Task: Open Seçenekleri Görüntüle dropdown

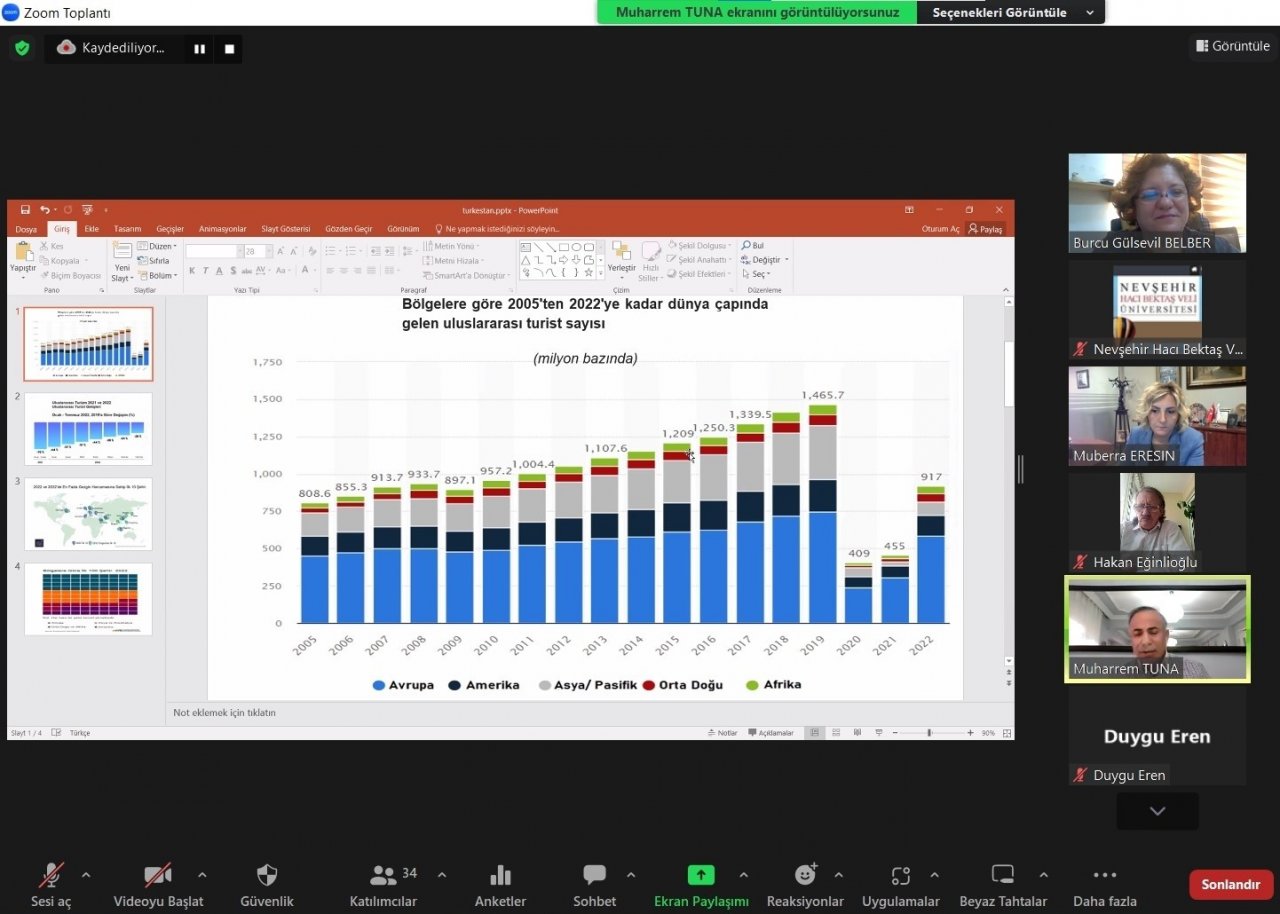Action: point(1011,13)
